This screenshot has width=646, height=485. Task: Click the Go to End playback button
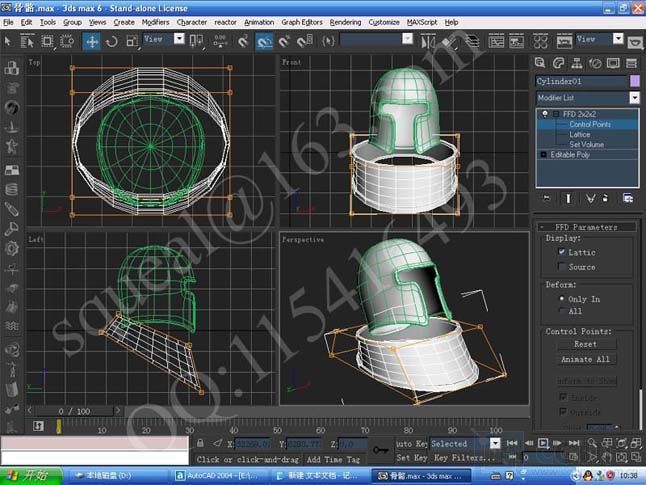tap(573, 443)
